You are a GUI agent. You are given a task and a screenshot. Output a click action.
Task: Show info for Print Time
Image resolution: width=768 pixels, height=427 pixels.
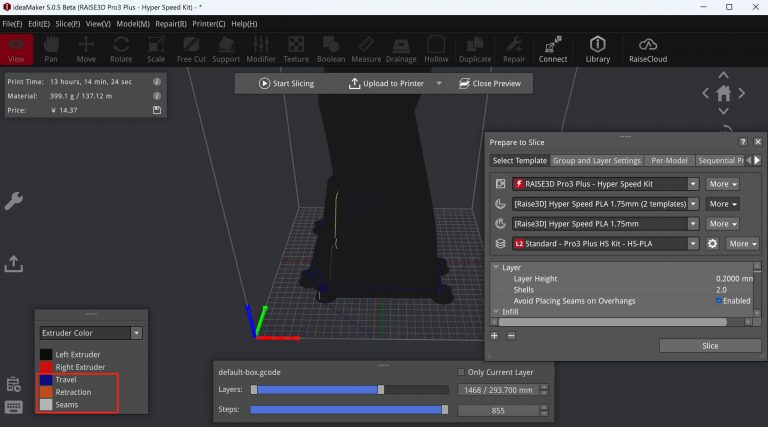157,82
